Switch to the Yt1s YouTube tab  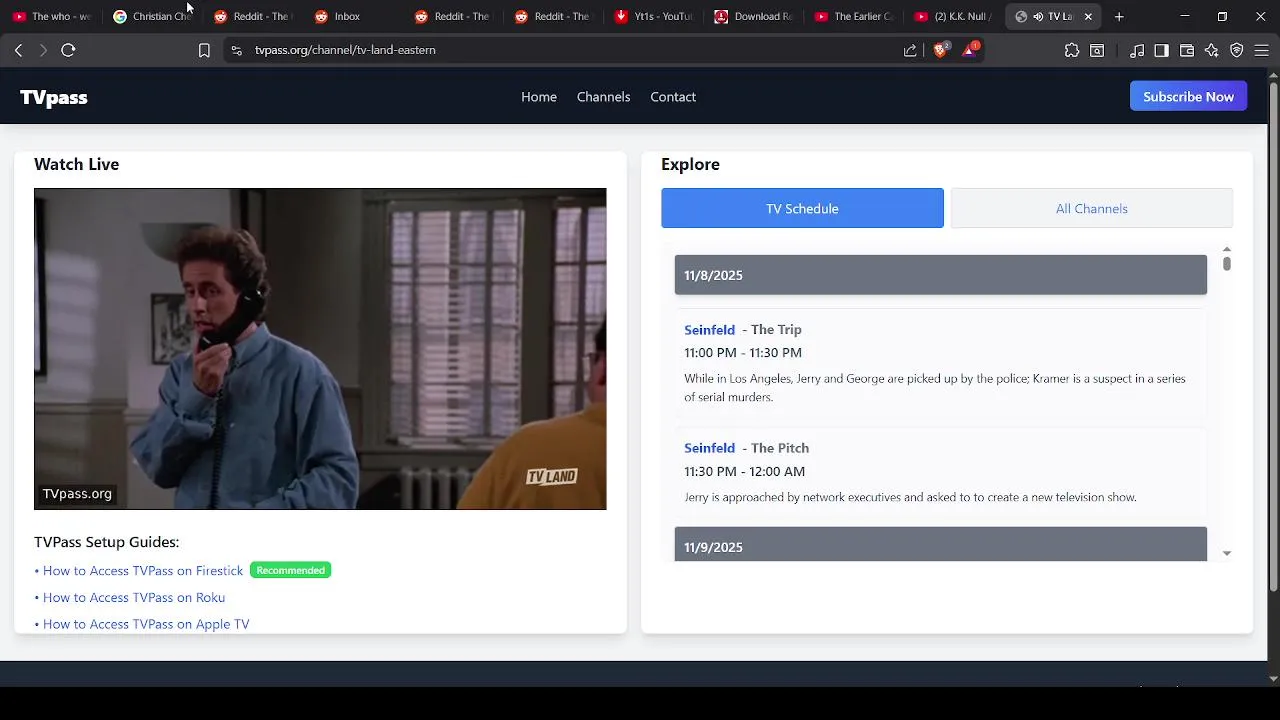(x=654, y=16)
